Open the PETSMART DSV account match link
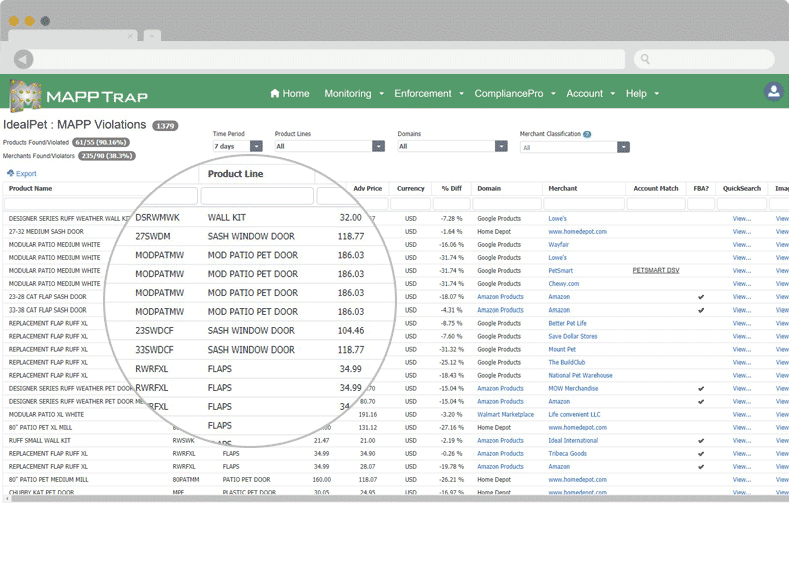The height and width of the screenshot is (565, 789). [656, 271]
